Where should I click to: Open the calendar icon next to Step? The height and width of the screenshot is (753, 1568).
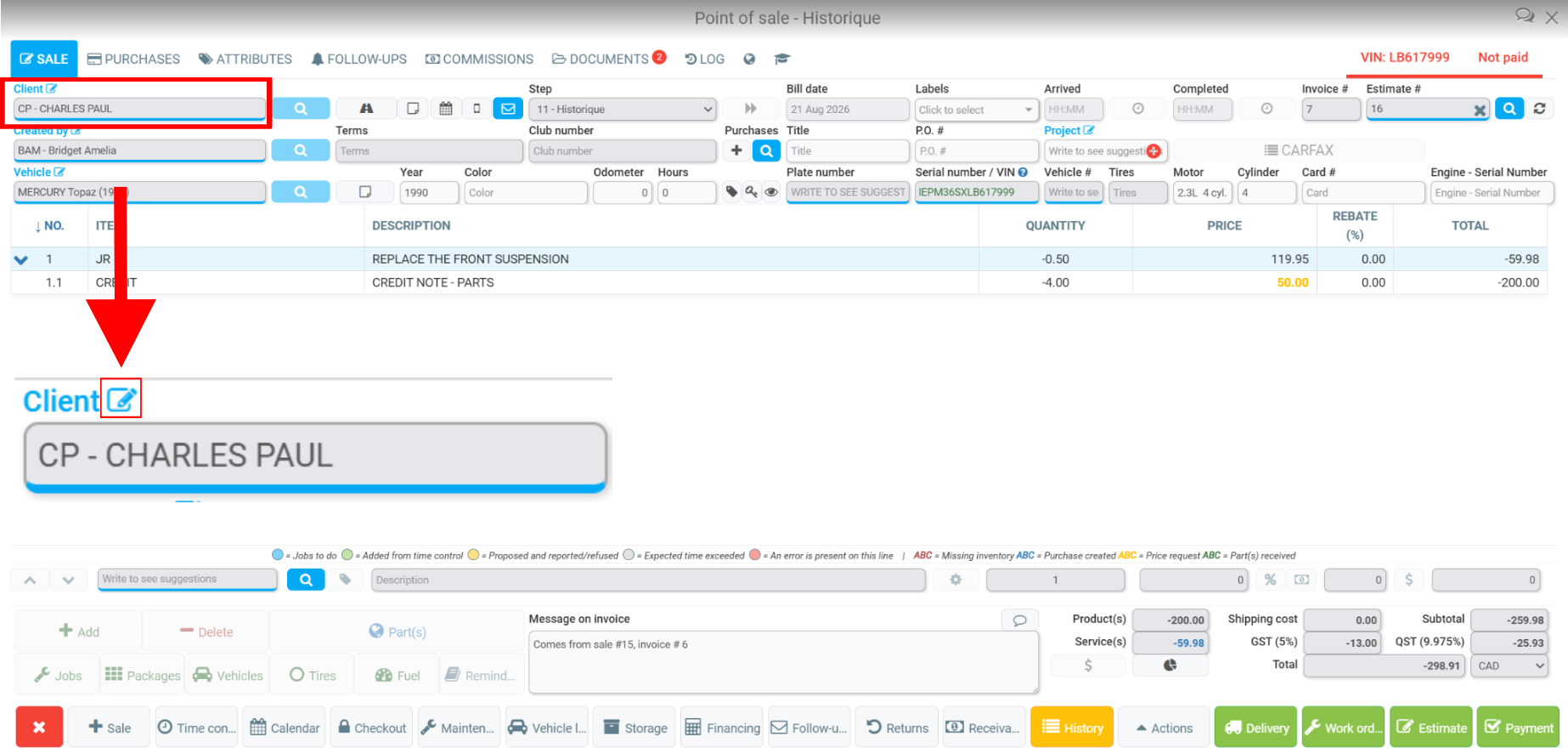click(446, 109)
